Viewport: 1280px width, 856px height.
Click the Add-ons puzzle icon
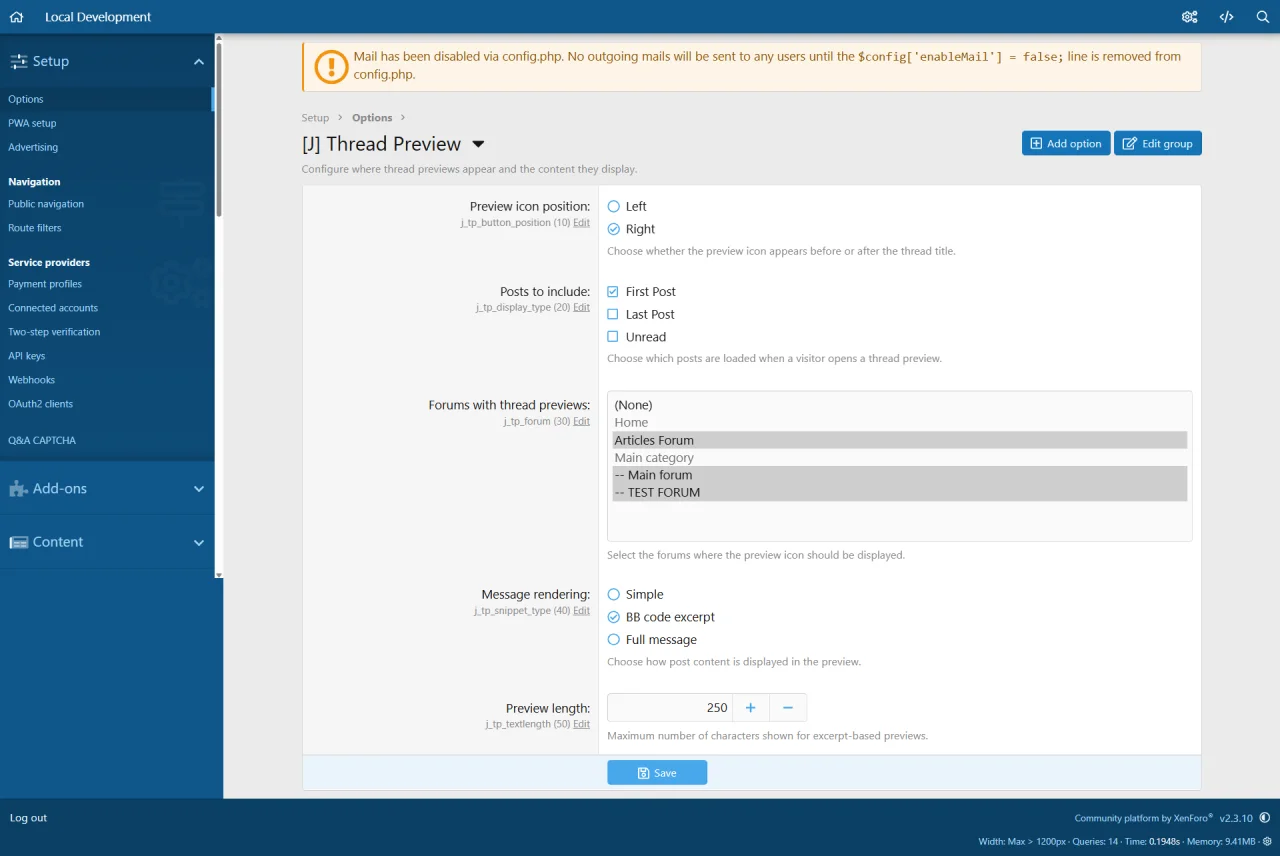click(18, 489)
